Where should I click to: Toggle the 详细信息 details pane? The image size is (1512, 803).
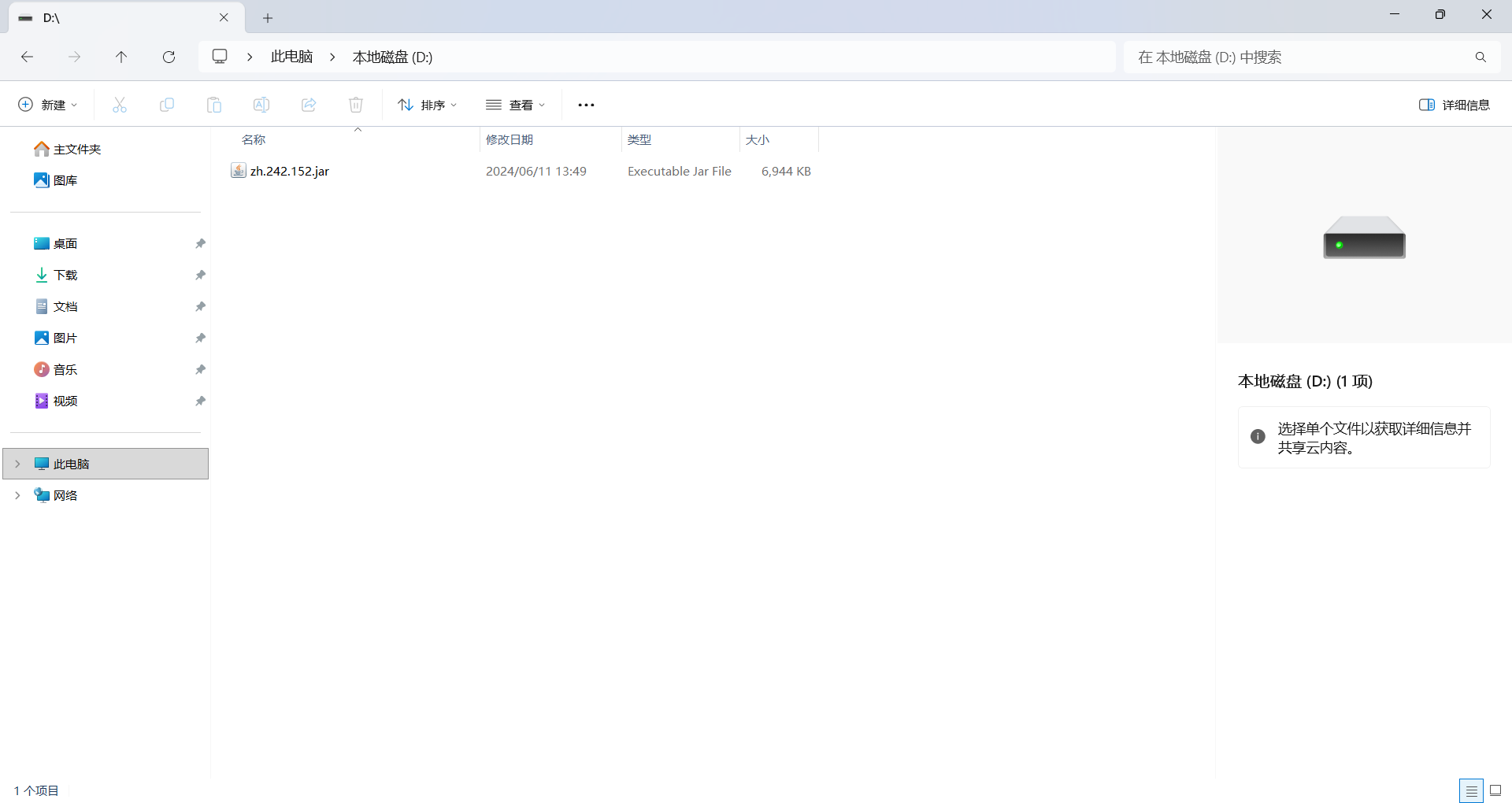pos(1454,104)
